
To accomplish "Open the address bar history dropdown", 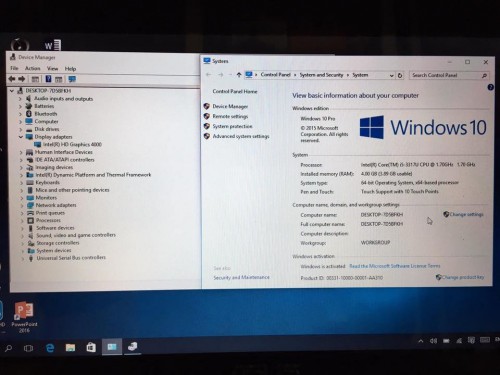I will (392, 75).
